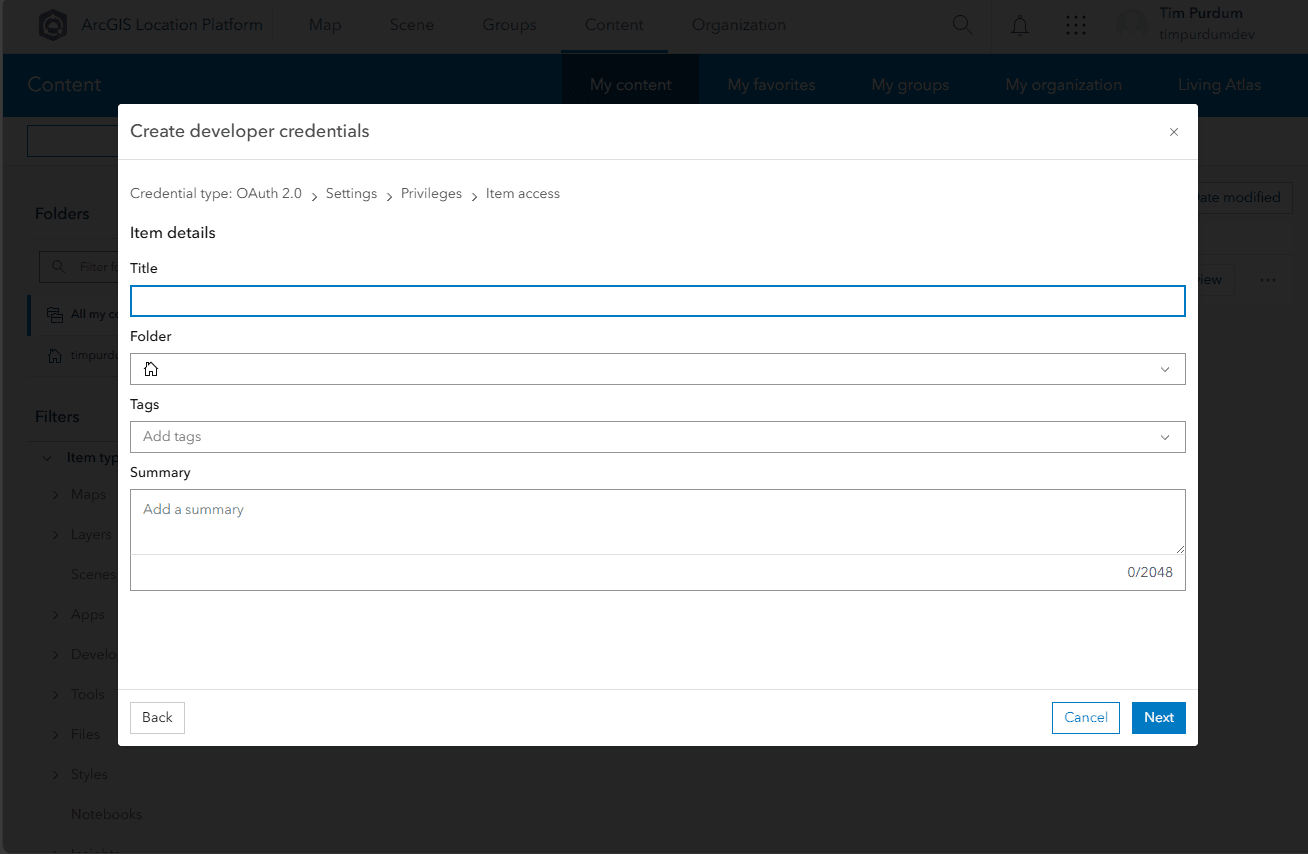Expand the Tags dropdown arrow
Viewport: 1308px width, 854px height.
tap(1165, 437)
